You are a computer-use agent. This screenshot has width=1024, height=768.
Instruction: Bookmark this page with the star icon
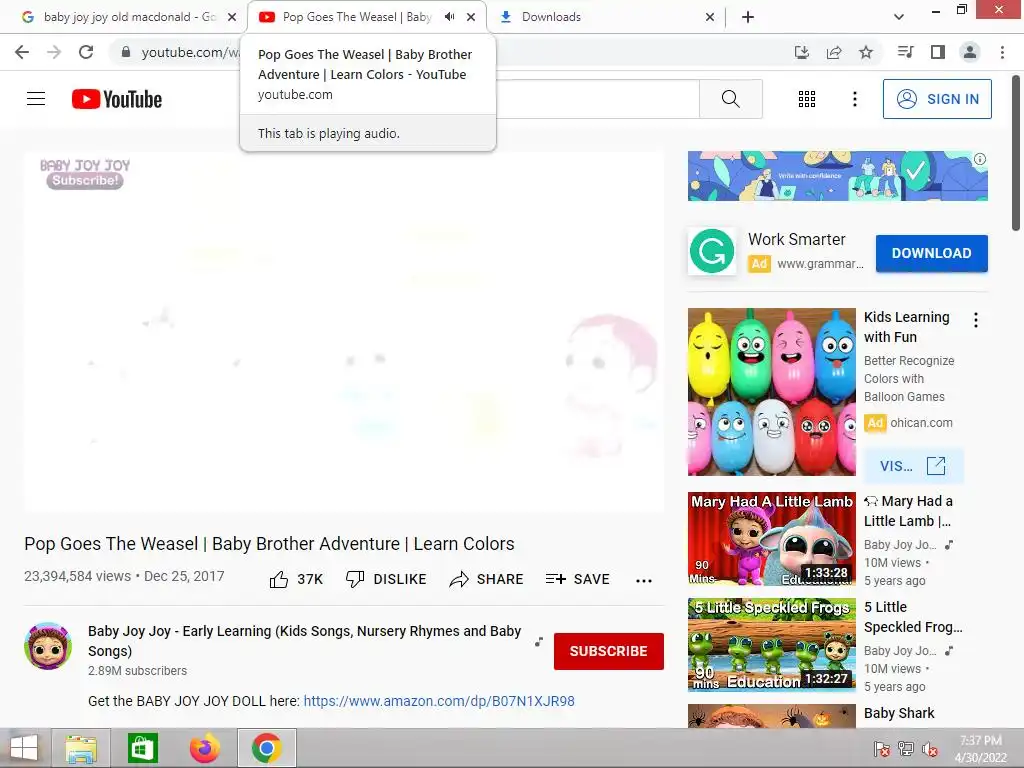coord(866,52)
